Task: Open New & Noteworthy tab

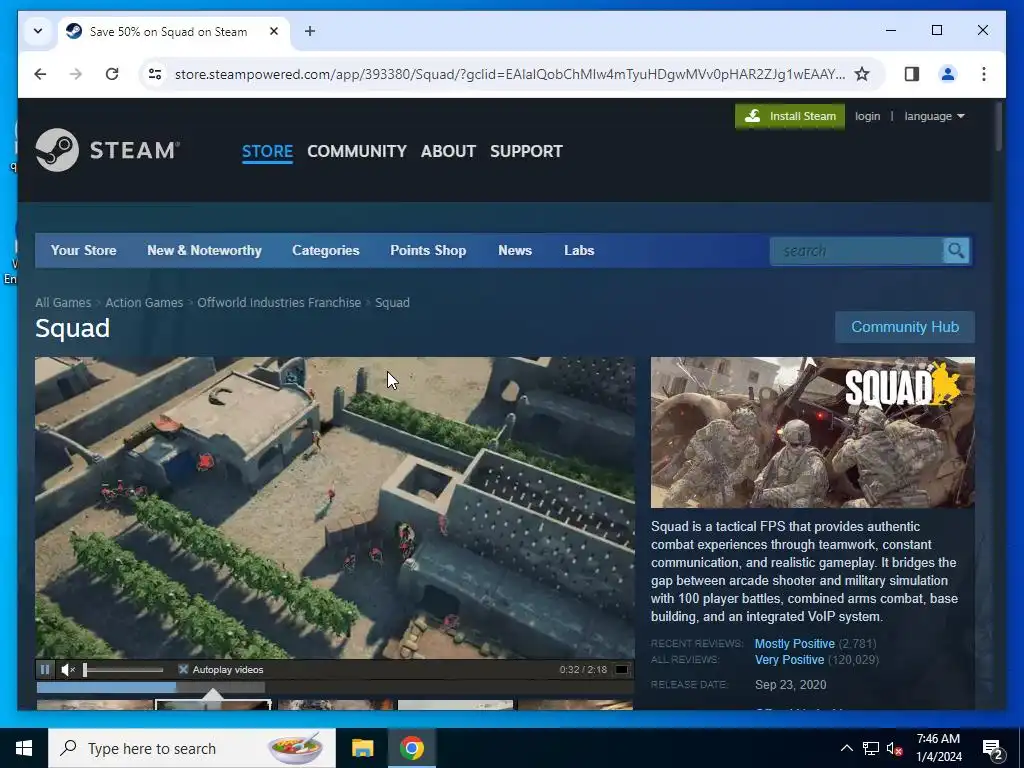Action: pyautogui.click(x=204, y=250)
